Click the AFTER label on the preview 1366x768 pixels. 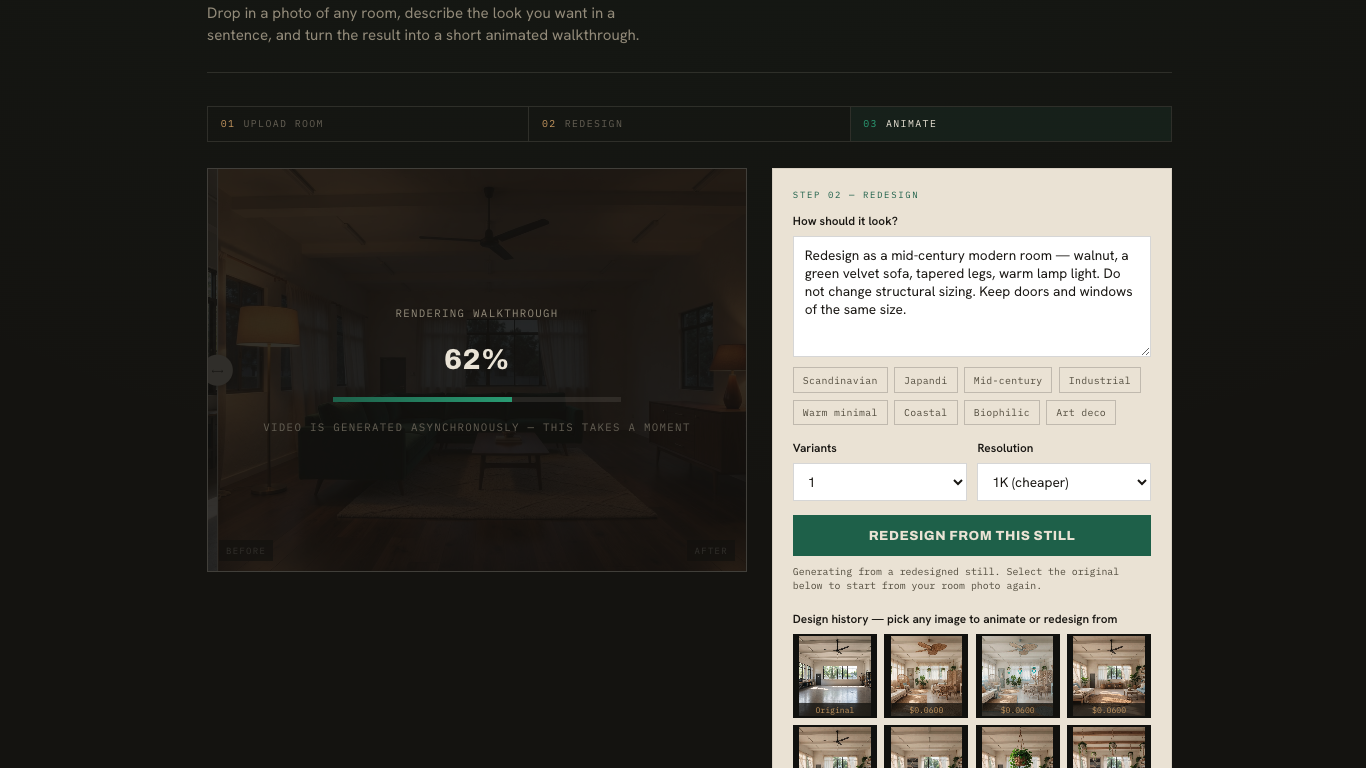click(711, 551)
